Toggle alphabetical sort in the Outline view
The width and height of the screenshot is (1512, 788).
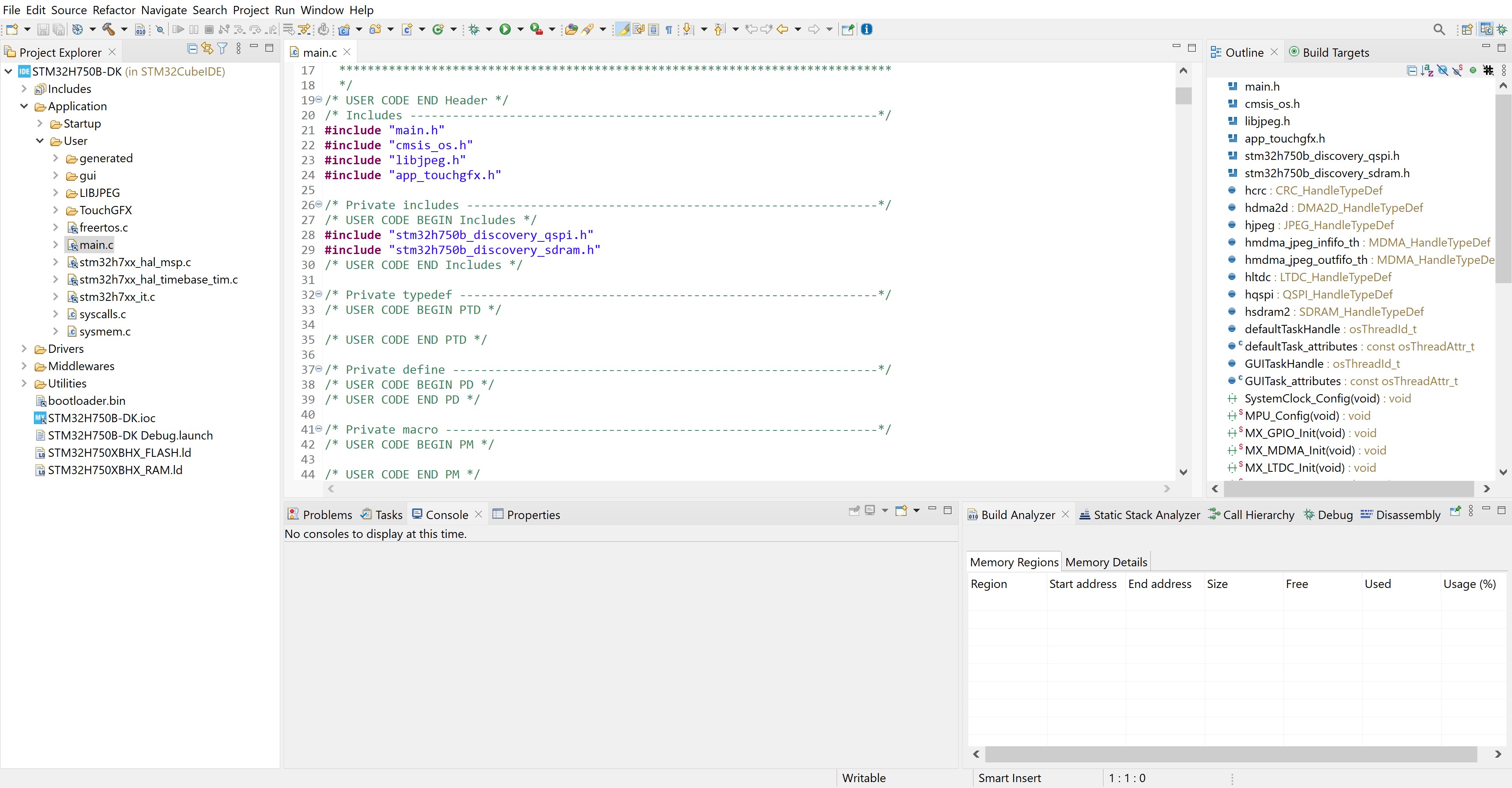click(1426, 70)
